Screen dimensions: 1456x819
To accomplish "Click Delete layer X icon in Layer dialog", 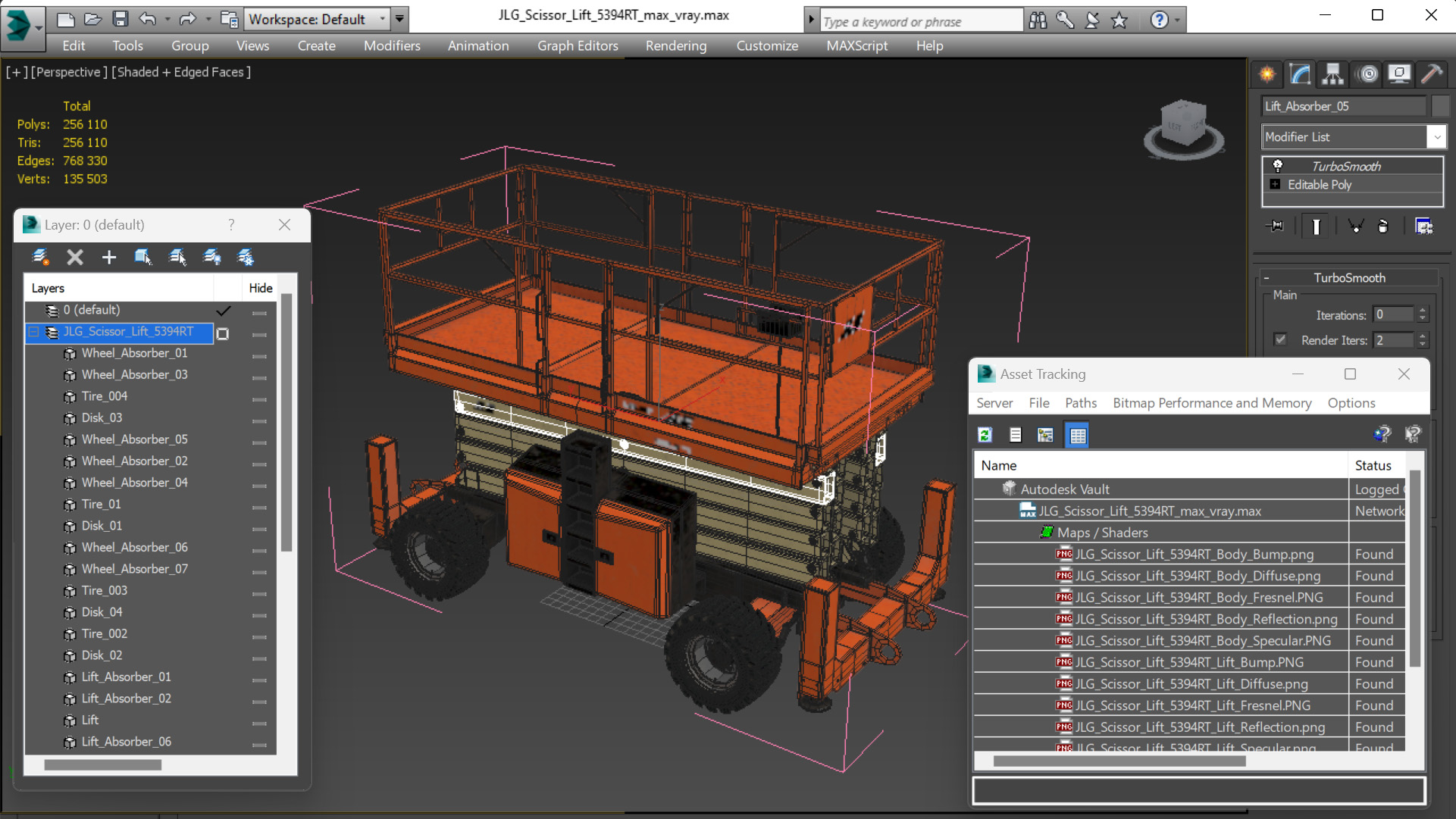I will [74, 258].
